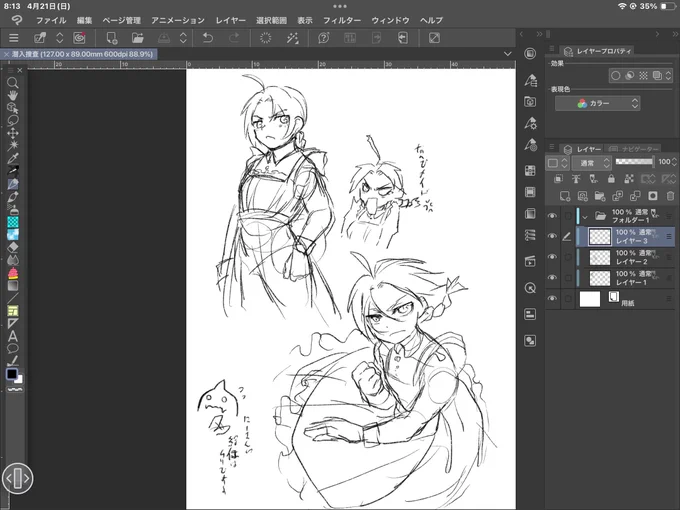This screenshot has width=680, height=510.
Task: Open file with folder icon in command bar
Action: click(137, 38)
